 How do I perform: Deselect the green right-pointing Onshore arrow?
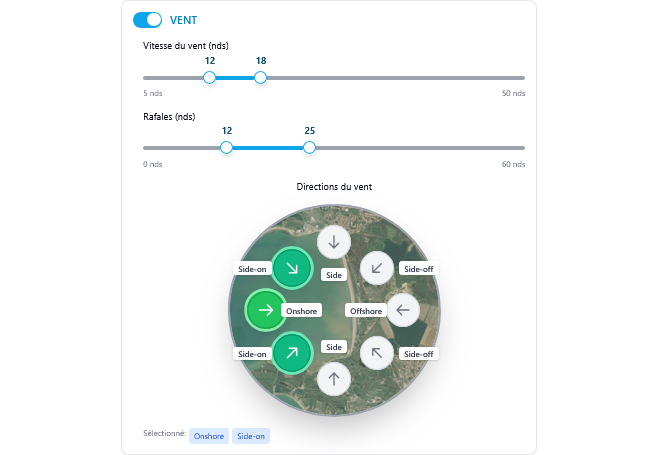point(265,310)
